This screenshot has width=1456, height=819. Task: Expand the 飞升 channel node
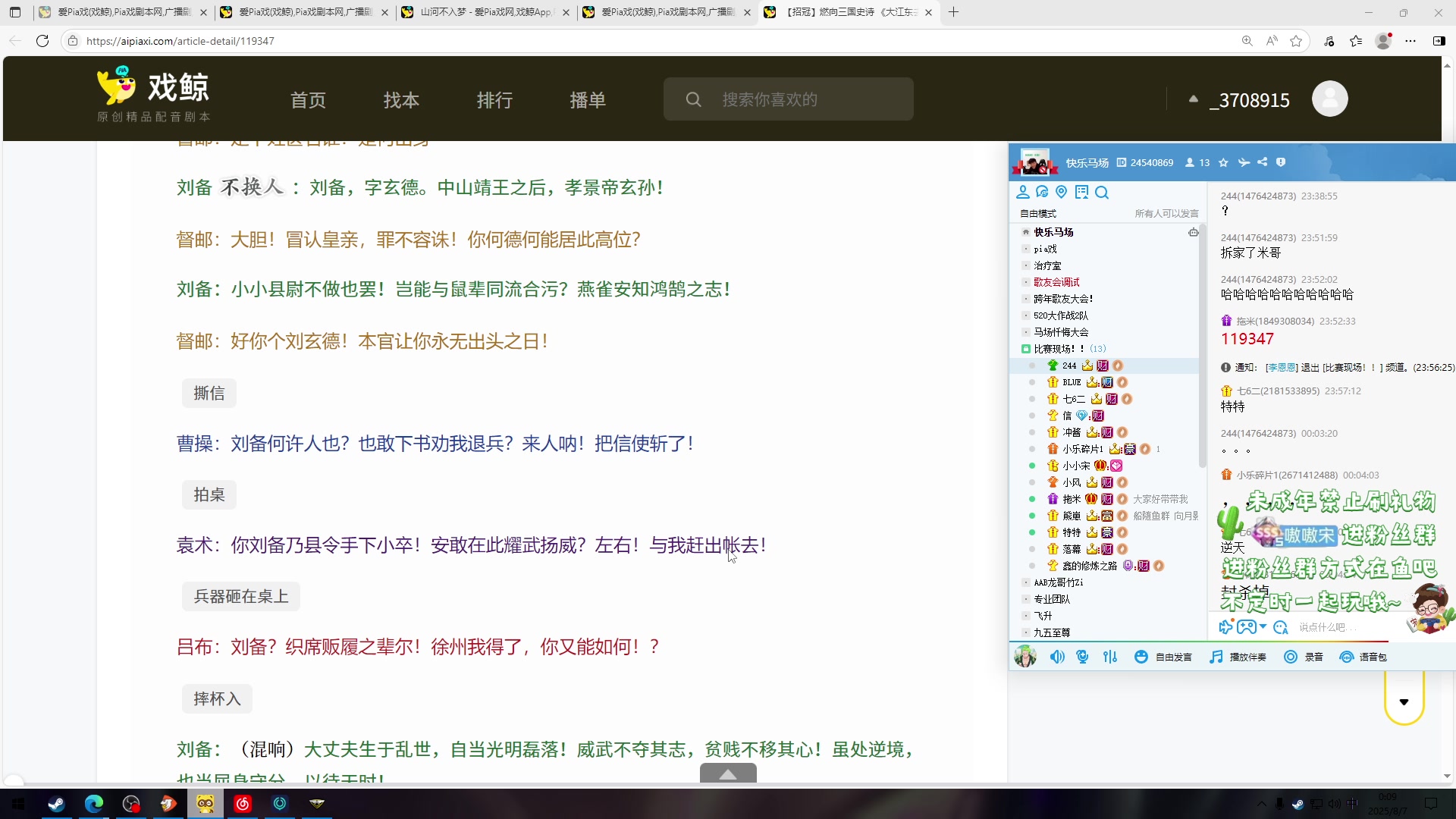pos(1026,616)
